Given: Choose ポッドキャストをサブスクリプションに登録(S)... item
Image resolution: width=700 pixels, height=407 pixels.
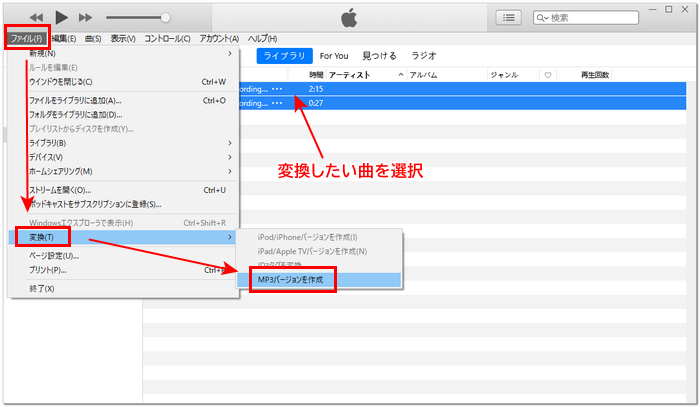Looking at the screenshot, I should 123,204.
